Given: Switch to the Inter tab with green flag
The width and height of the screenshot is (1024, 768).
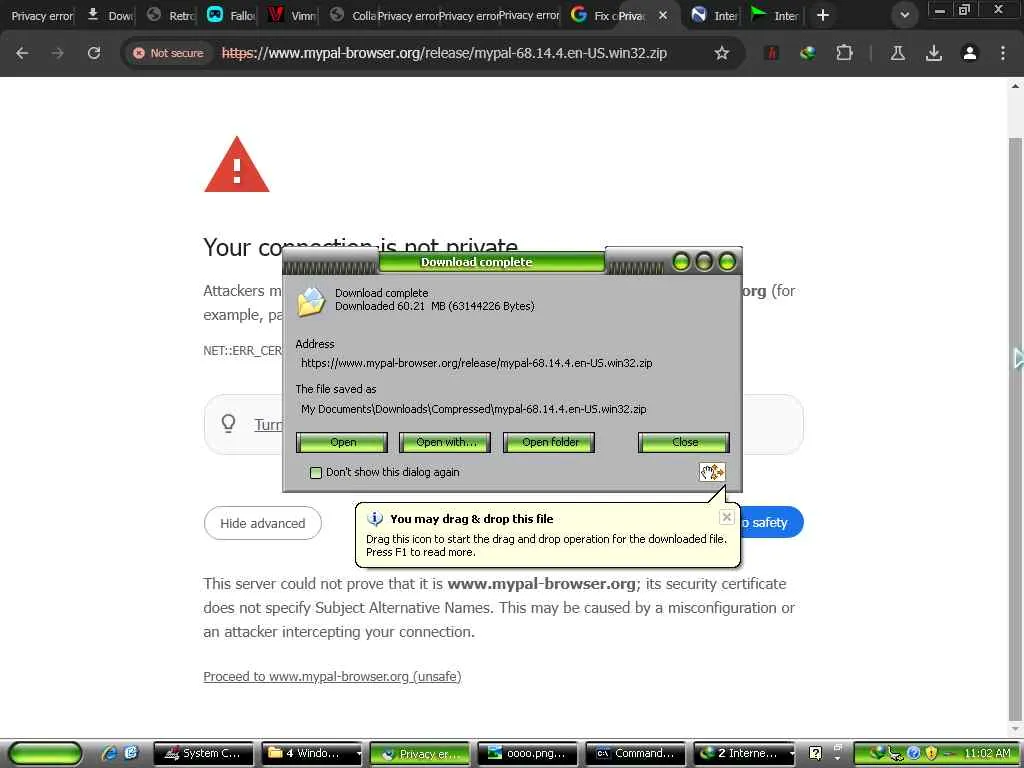Looking at the screenshot, I should (775, 15).
